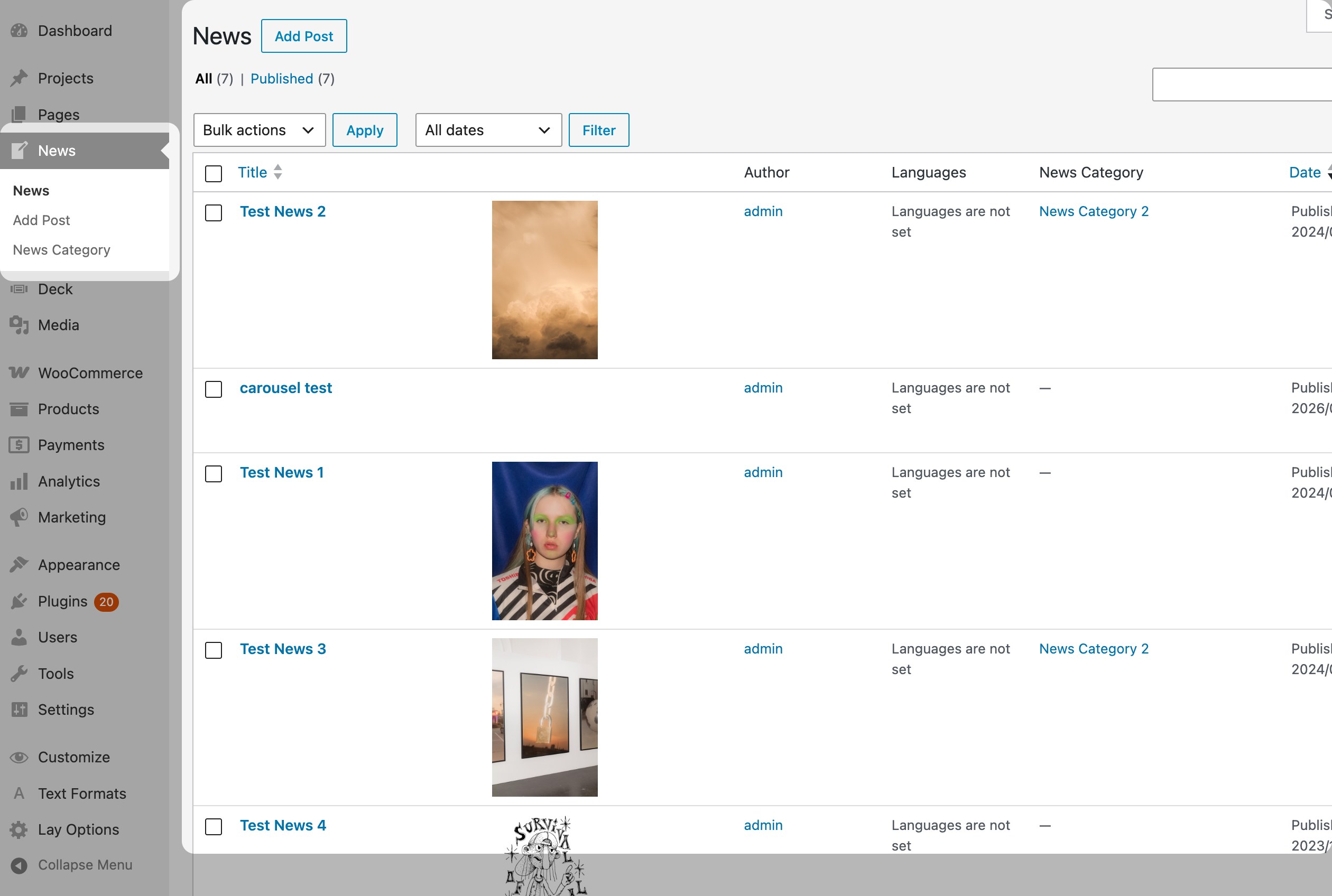The width and height of the screenshot is (1332, 896).
Task: Click the Users person icon
Action: (x=19, y=637)
